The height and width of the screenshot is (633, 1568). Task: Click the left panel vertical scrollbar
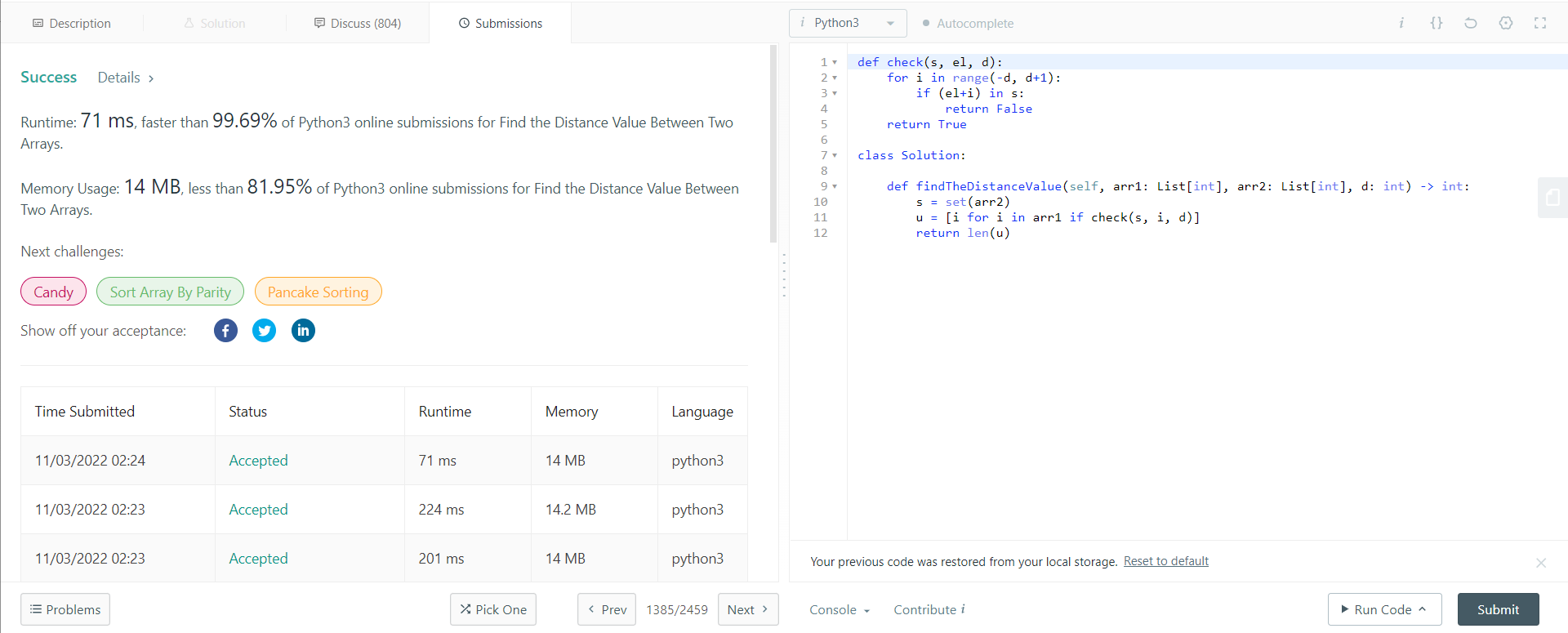[773, 144]
